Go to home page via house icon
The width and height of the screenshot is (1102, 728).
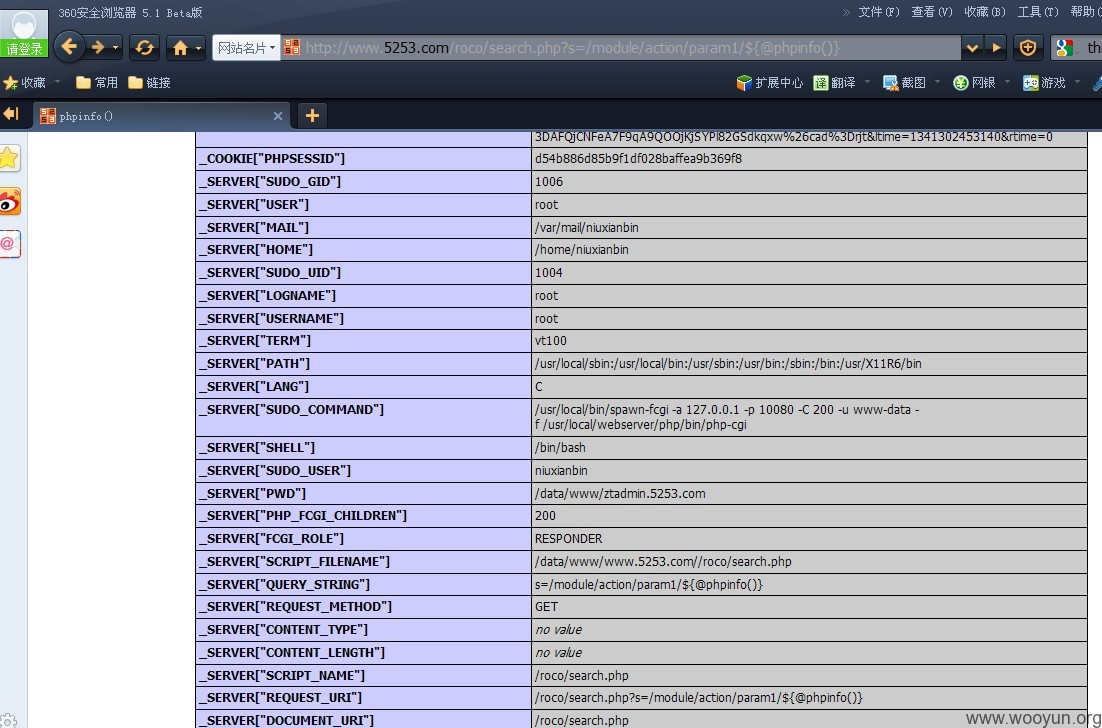click(181, 48)
